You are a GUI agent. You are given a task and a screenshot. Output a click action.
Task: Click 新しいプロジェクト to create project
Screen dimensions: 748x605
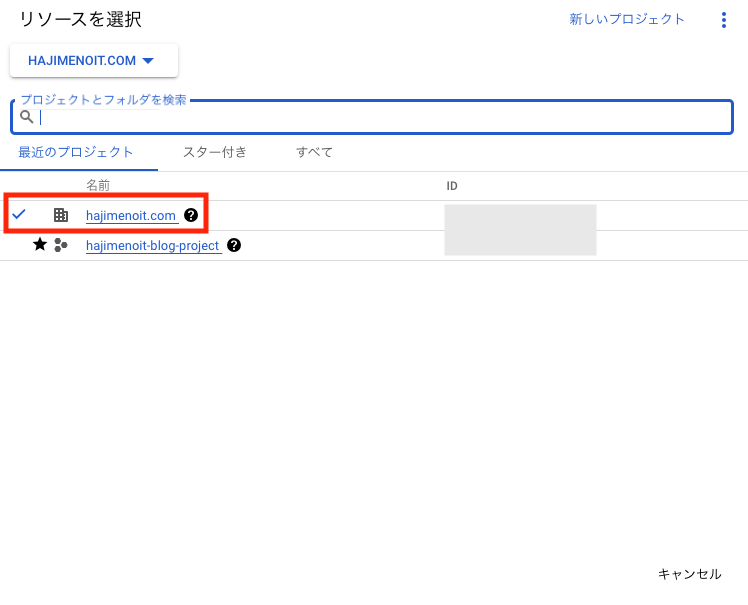tap(627, 19)
